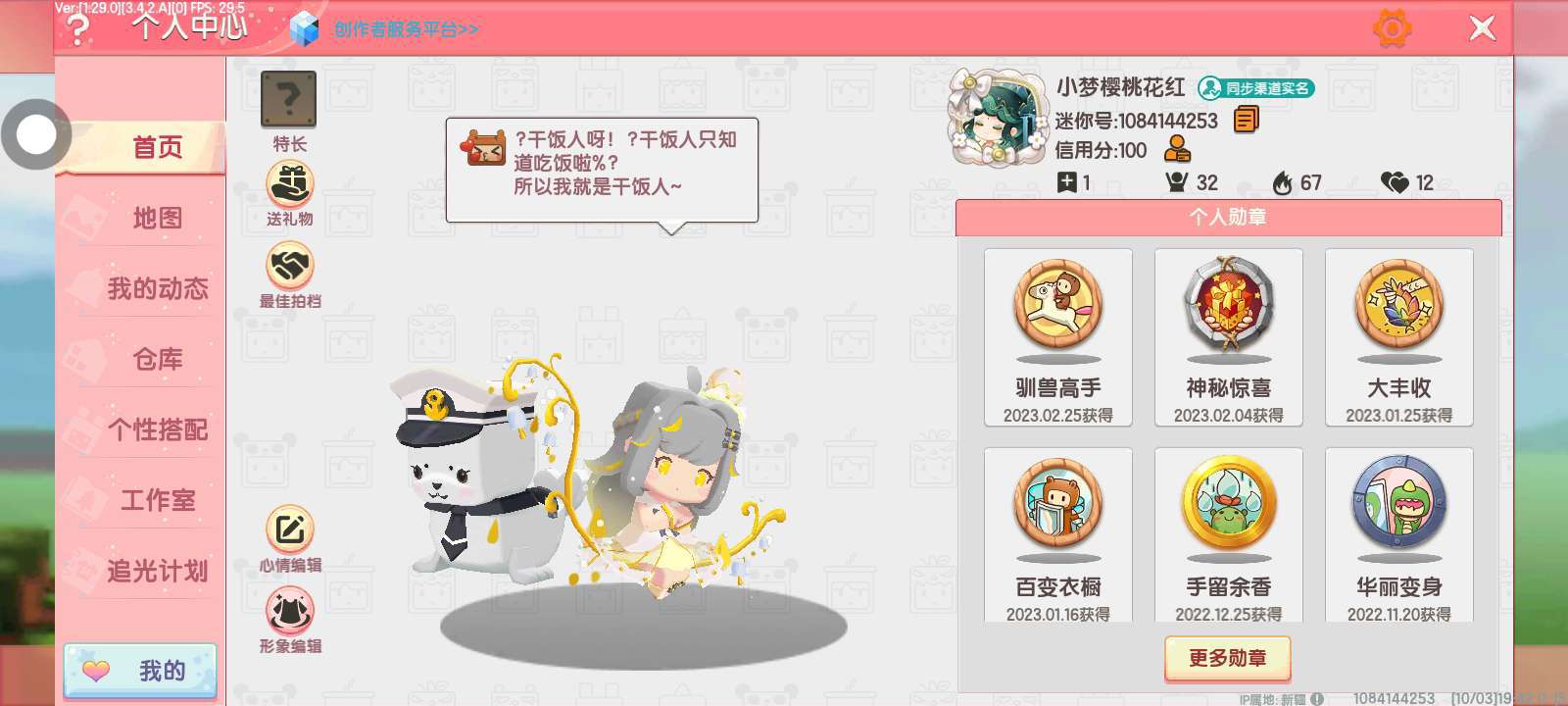Tap the help question mark icon
1568x706 pixels.
[x=76, y=29]
